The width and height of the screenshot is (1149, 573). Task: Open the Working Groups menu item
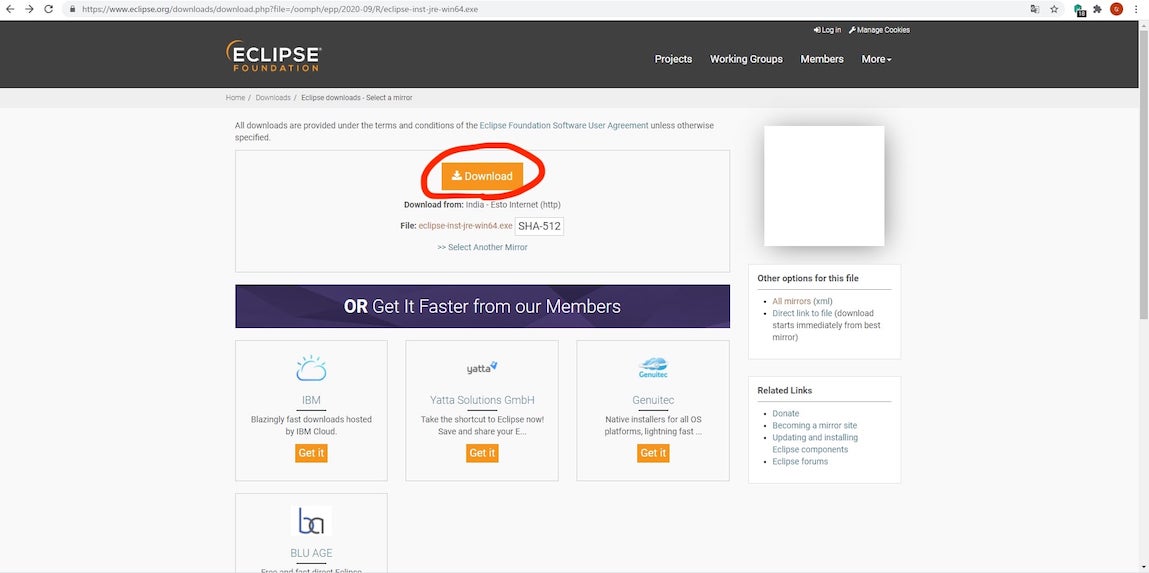(x=746, y=59)
